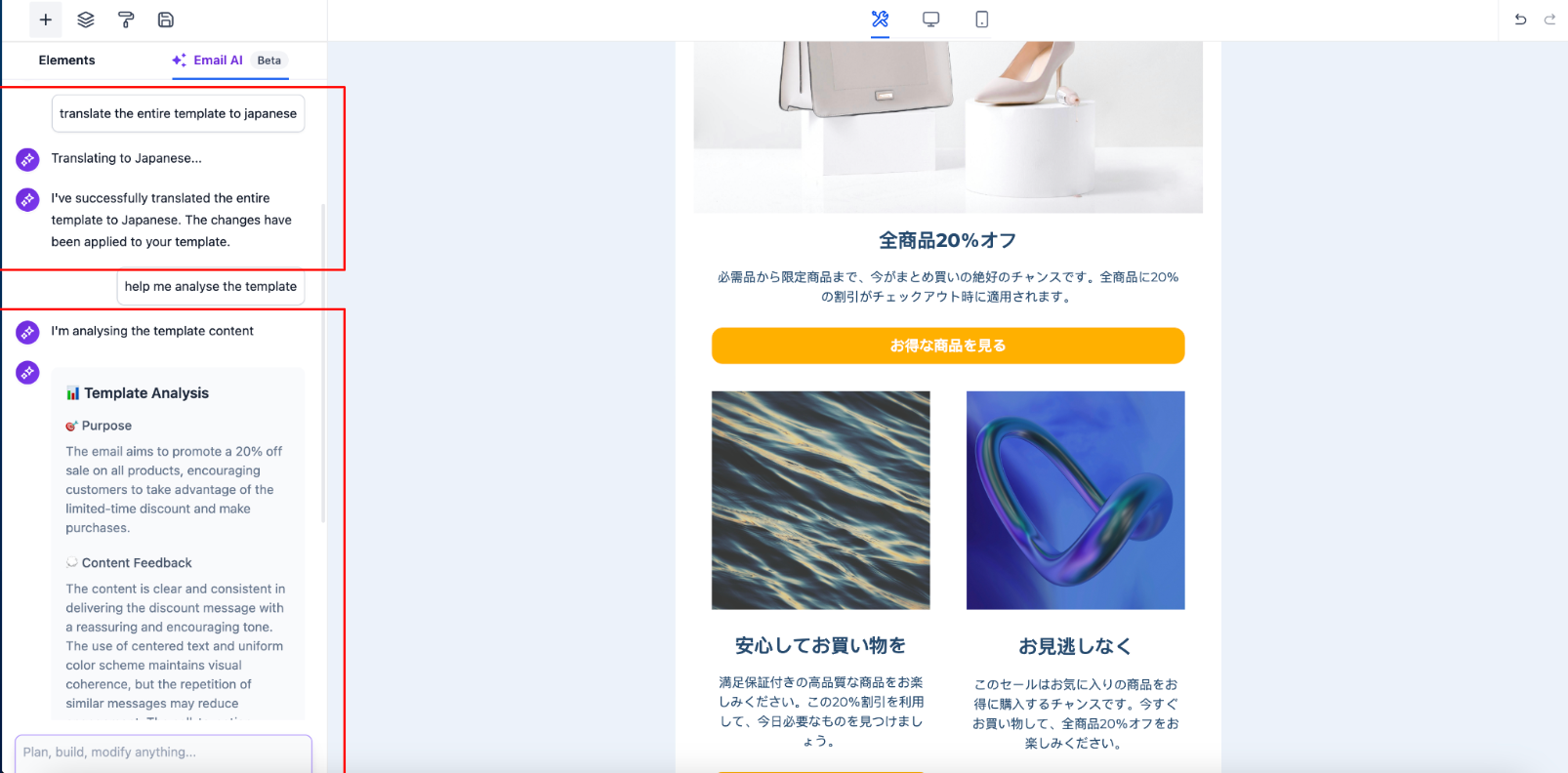Select the paint roller style icon
The image size is (1568, 773).
point(126,20)
